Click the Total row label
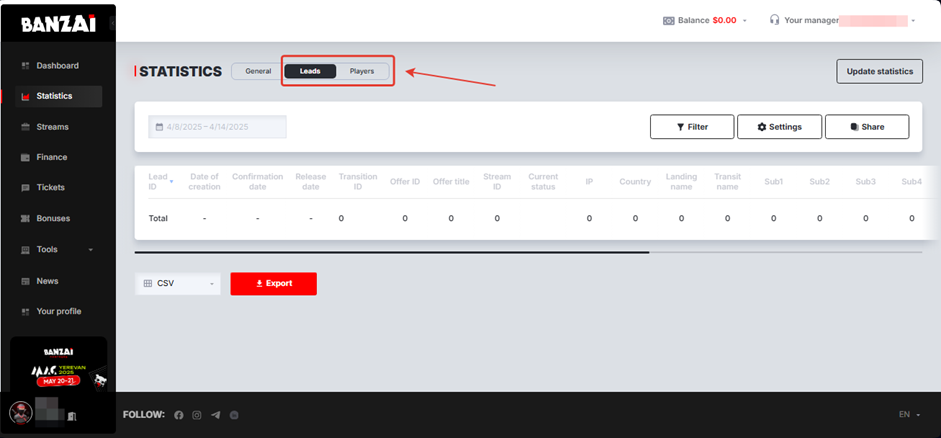 coord(158,218)
